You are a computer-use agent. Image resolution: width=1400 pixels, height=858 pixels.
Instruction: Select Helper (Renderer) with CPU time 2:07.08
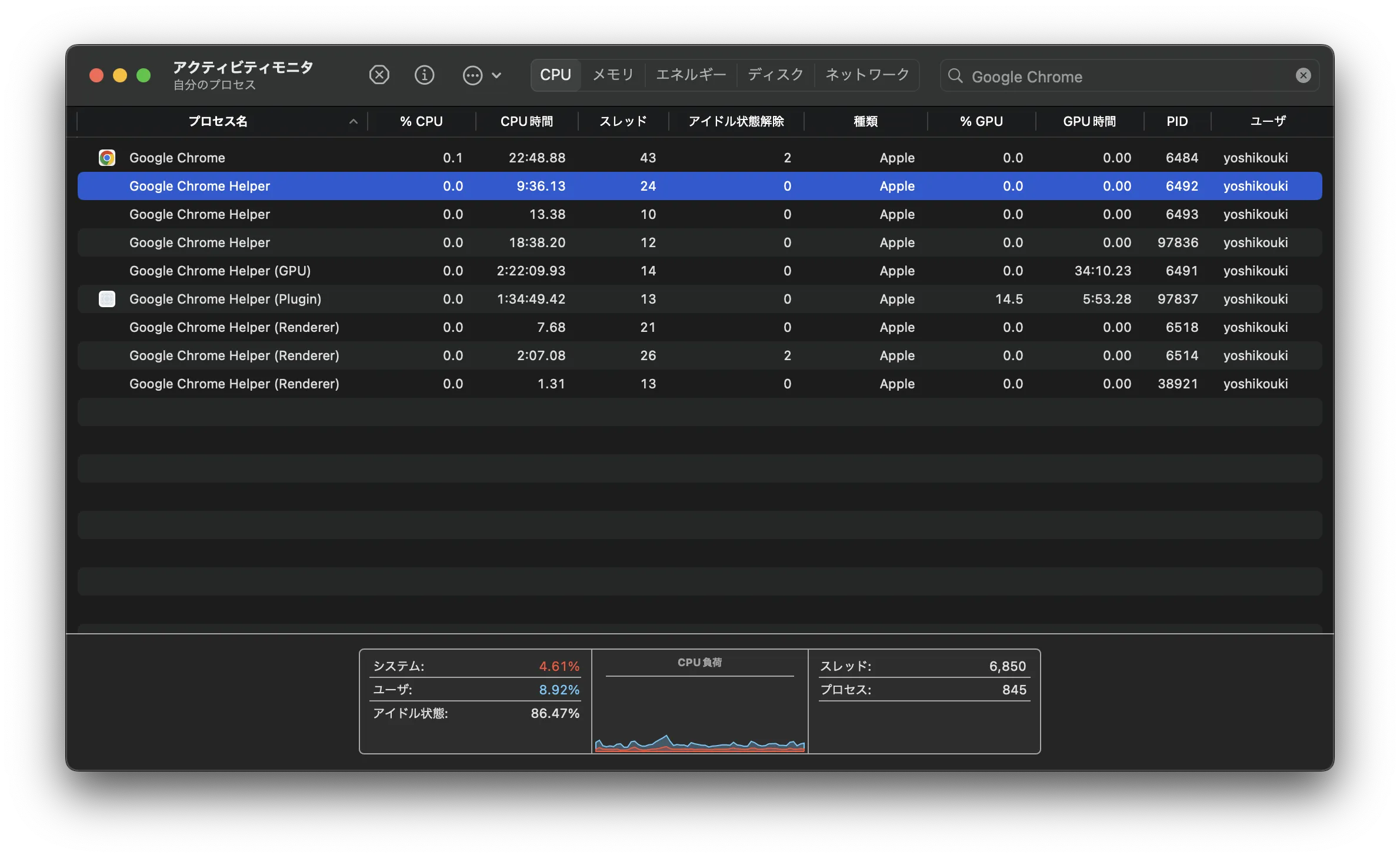[x=700, y=355]
